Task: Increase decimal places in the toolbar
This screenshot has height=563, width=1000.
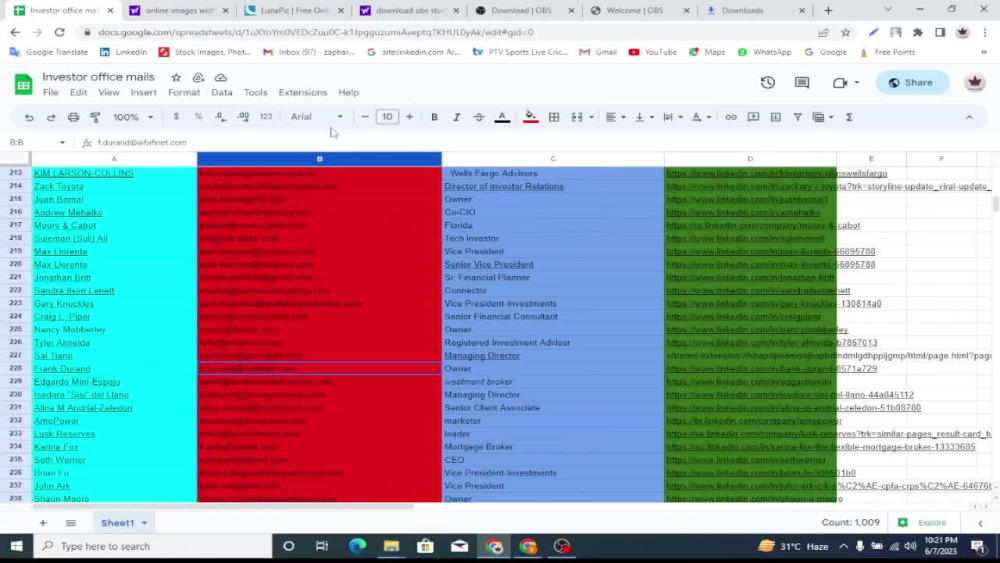Action: click(x=243, y=117)
